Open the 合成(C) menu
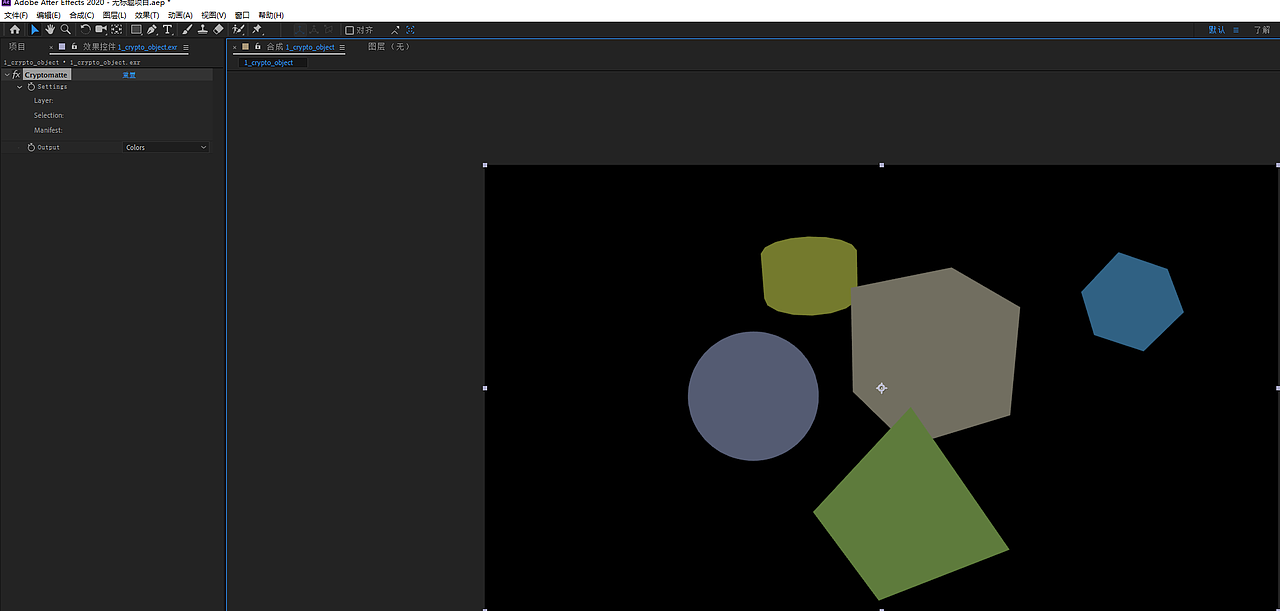The height and width of the screenshot is (611, 1280). click(x=81, y=16)
